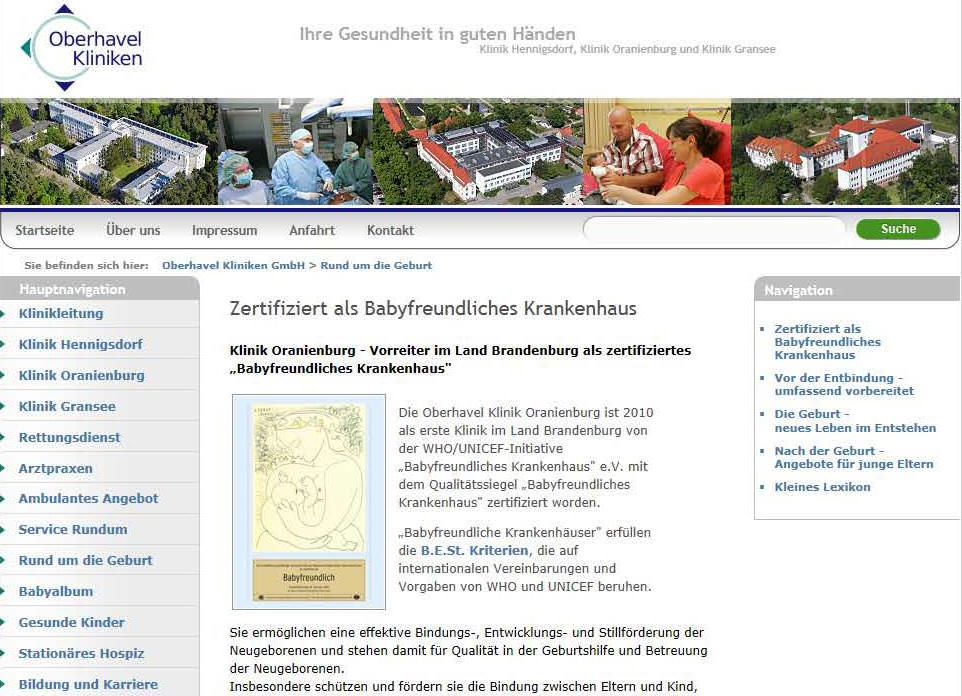Select Vor der Entbindung navigation link
Viewport: 962px width, 696px height.
click(844, 384)
